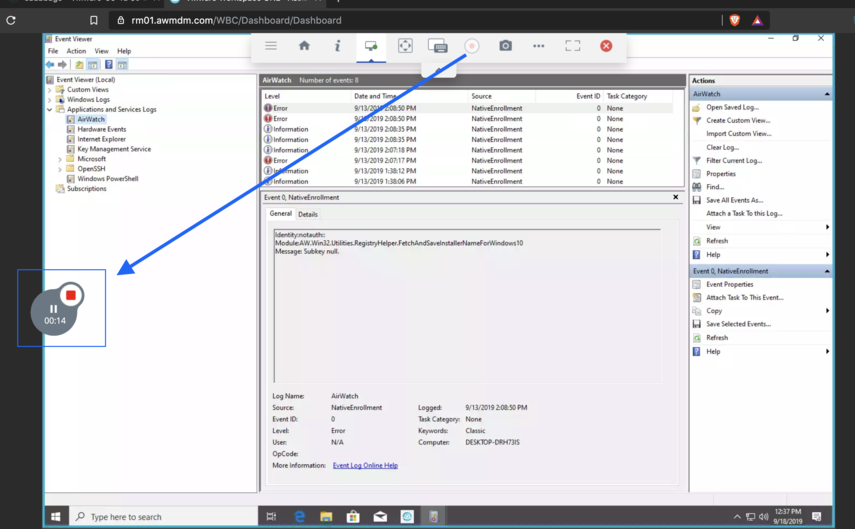This screenshot has width=855, height=529.
Task: Expand the Custom Views tree node
Action: [x=50, y=90]
